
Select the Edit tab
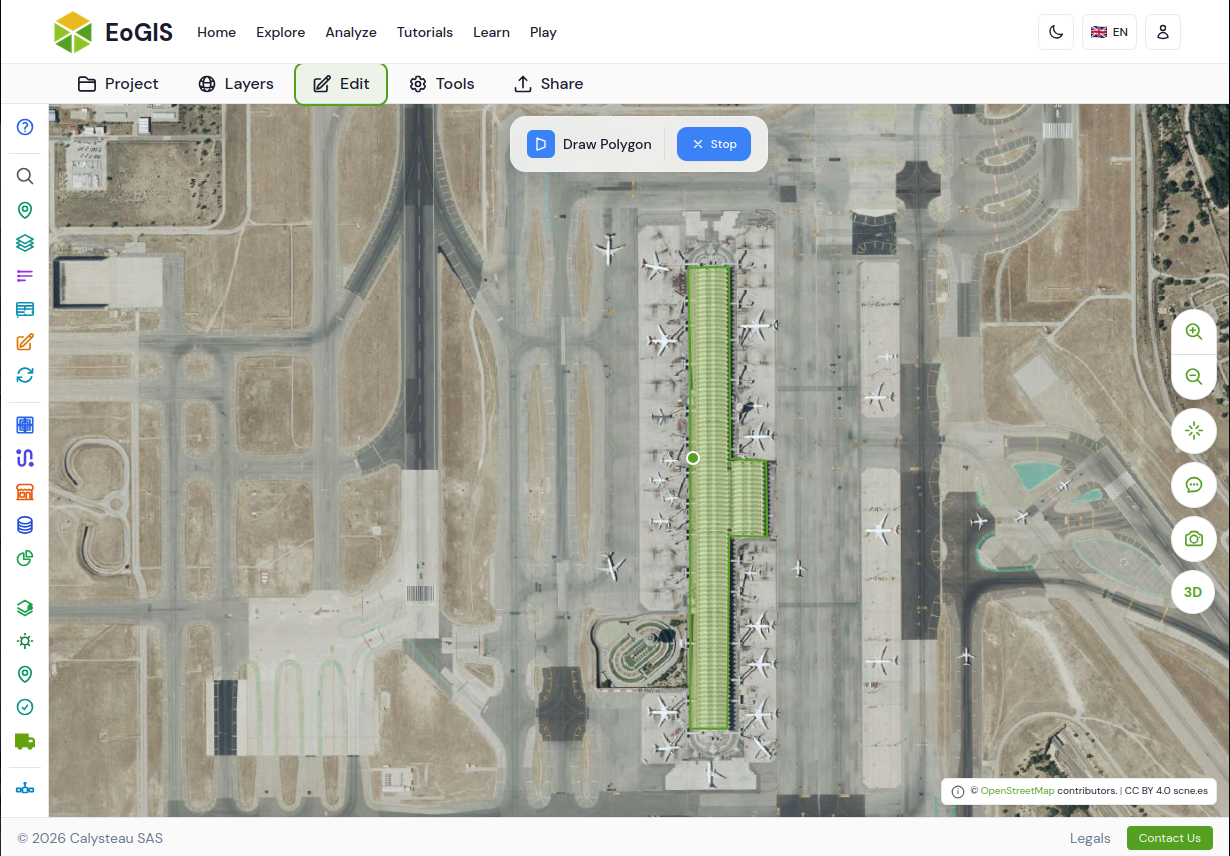pos(341,84)
